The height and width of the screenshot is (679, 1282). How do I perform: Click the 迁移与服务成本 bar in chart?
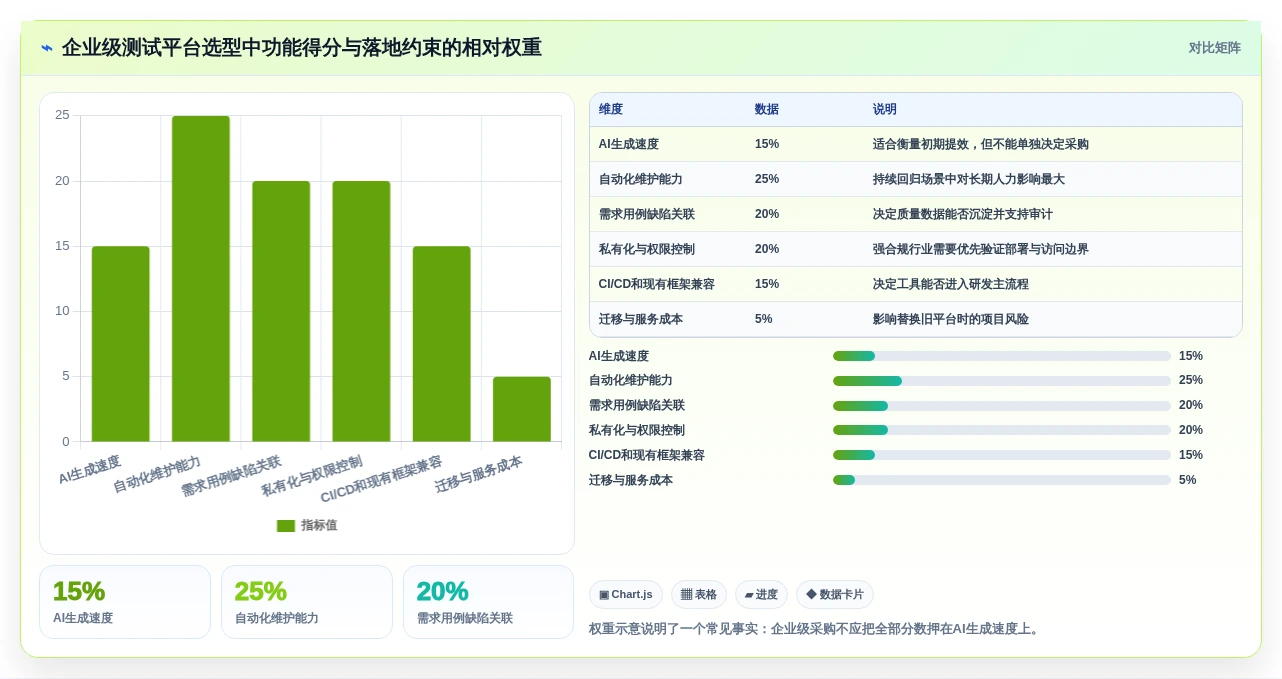coord(522,409)
